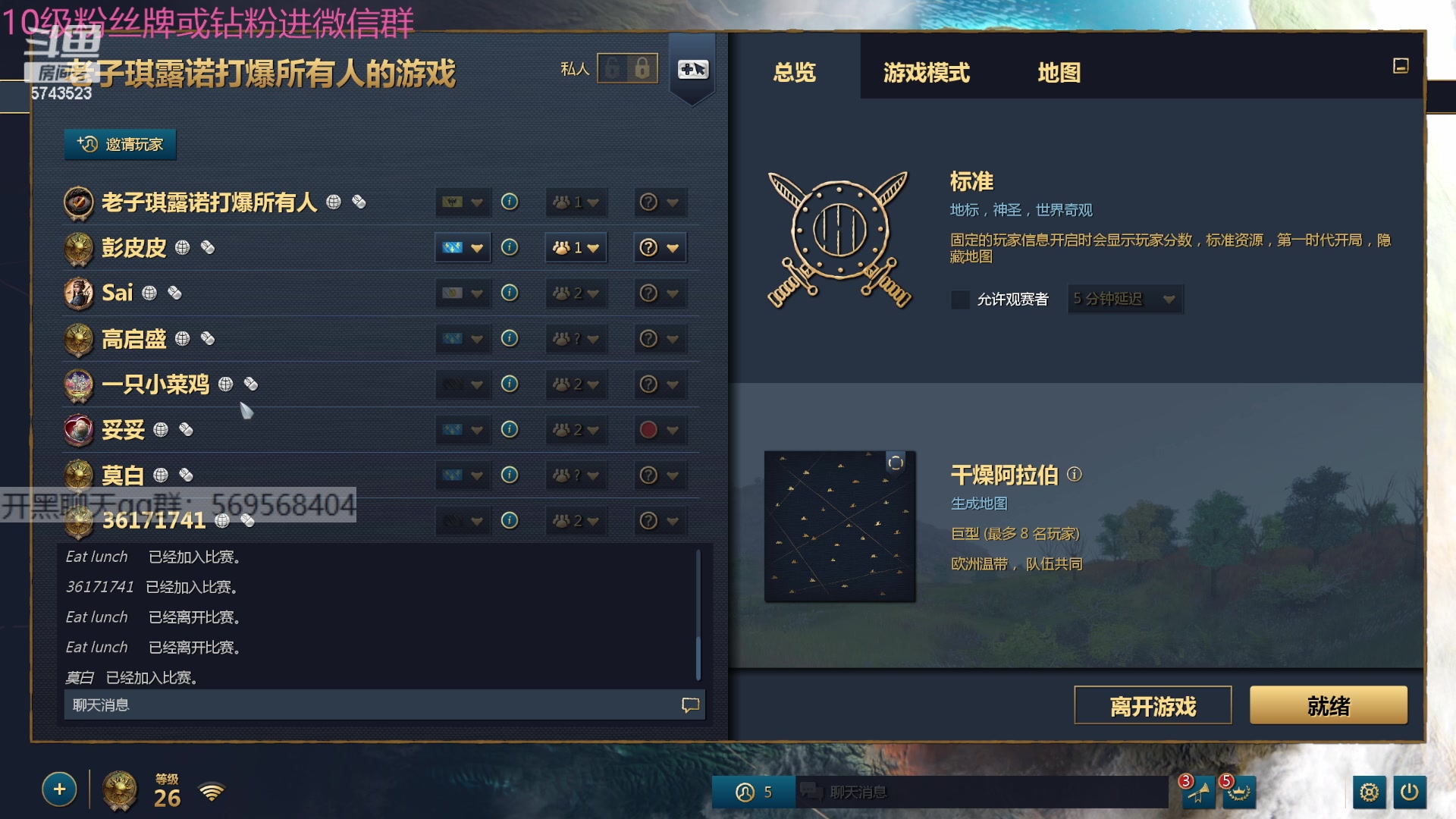This screenshot has width=1456, height=819.
Task: Open the crown notification icon with badge 5
Action: coord(1238,792)
